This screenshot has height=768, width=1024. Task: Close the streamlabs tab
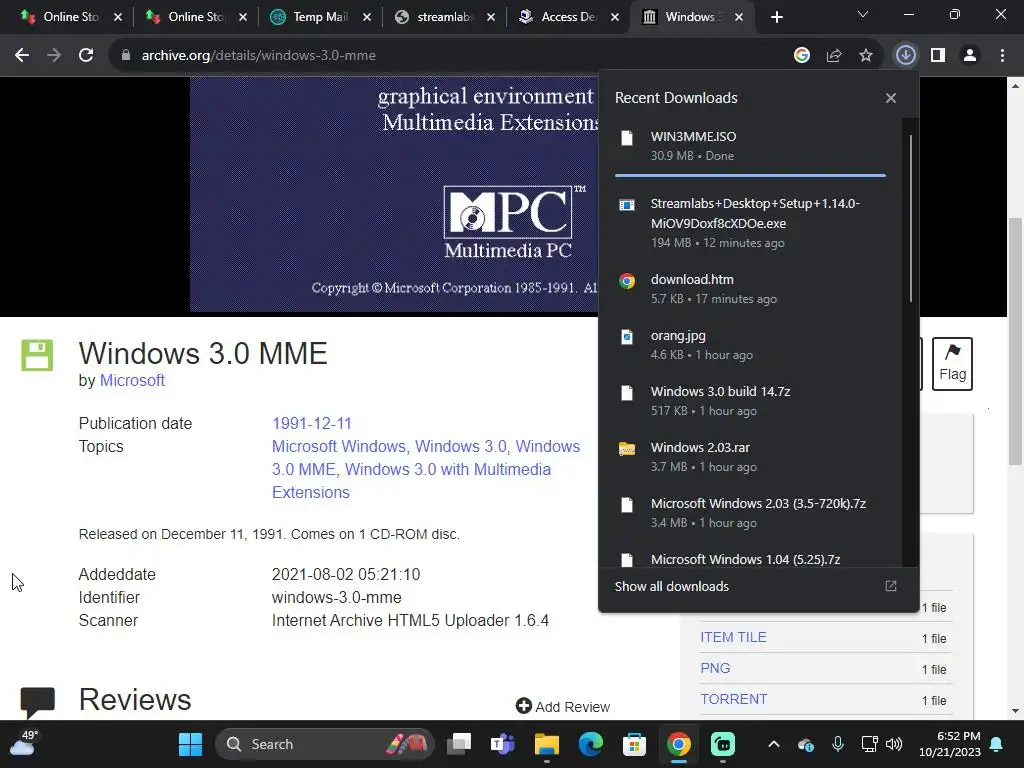click(491, 17)
